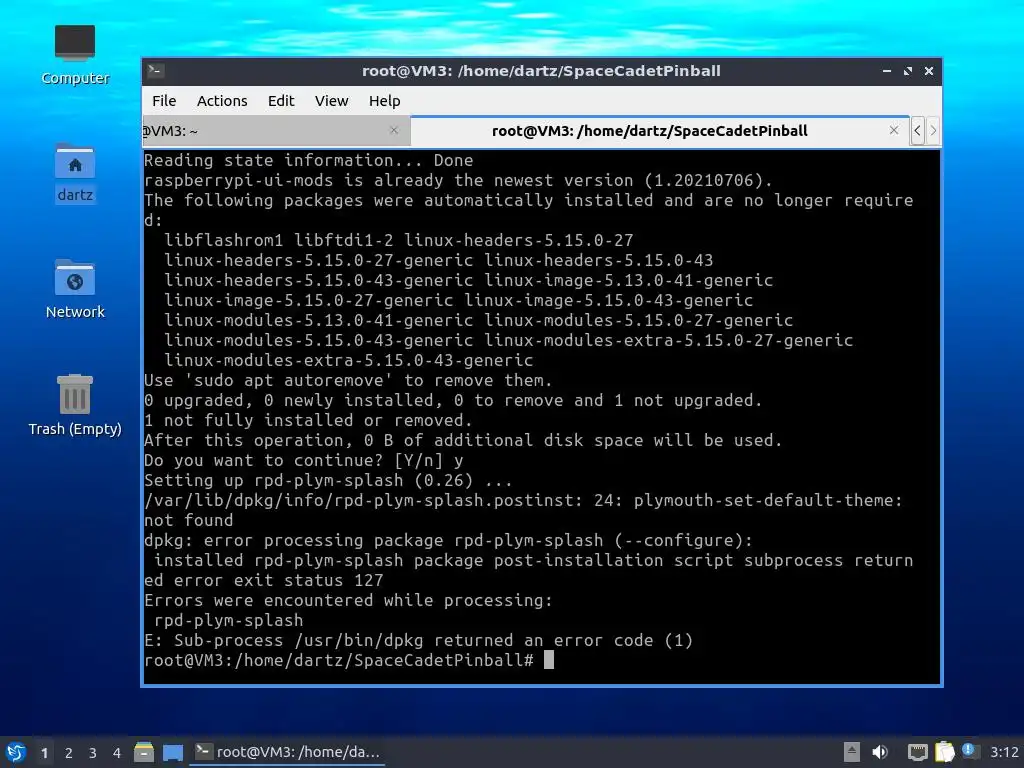Click the 'Setting up rpd-plym-splash (0.26)' line
Viewport: 1024px width, 768px height.
[x=328, y=480]
